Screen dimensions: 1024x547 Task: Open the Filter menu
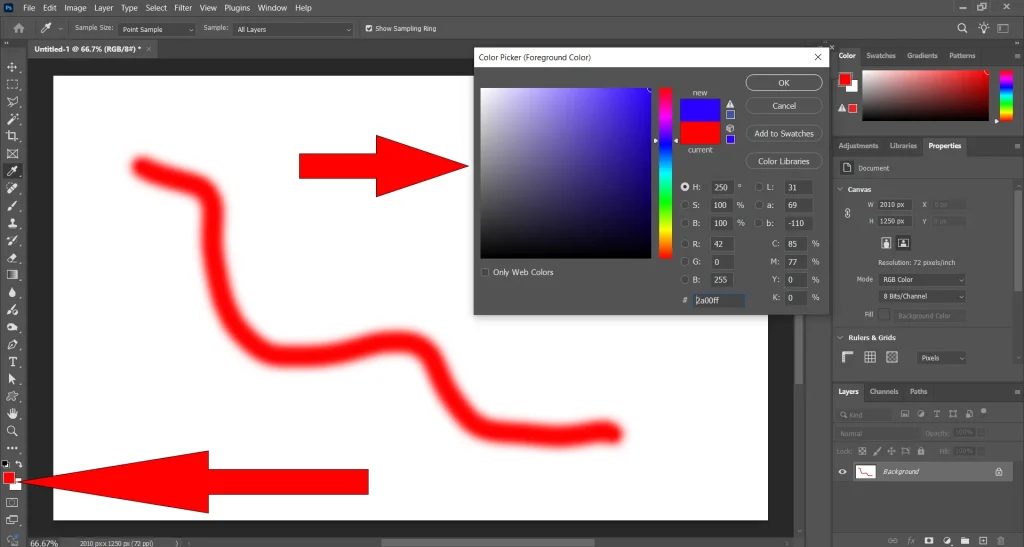tap(183, 8)
